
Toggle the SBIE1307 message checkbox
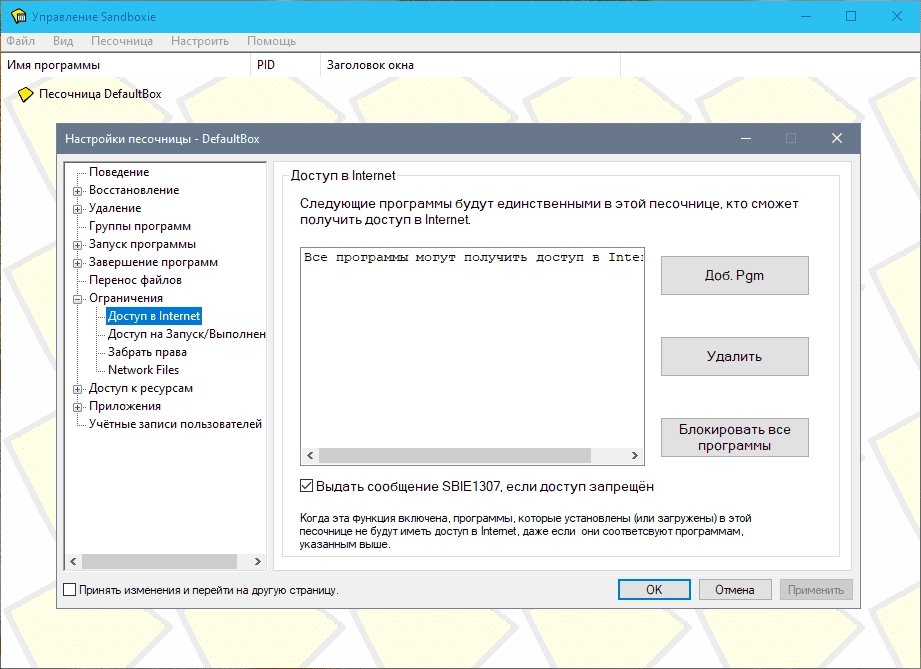(306, 486)
